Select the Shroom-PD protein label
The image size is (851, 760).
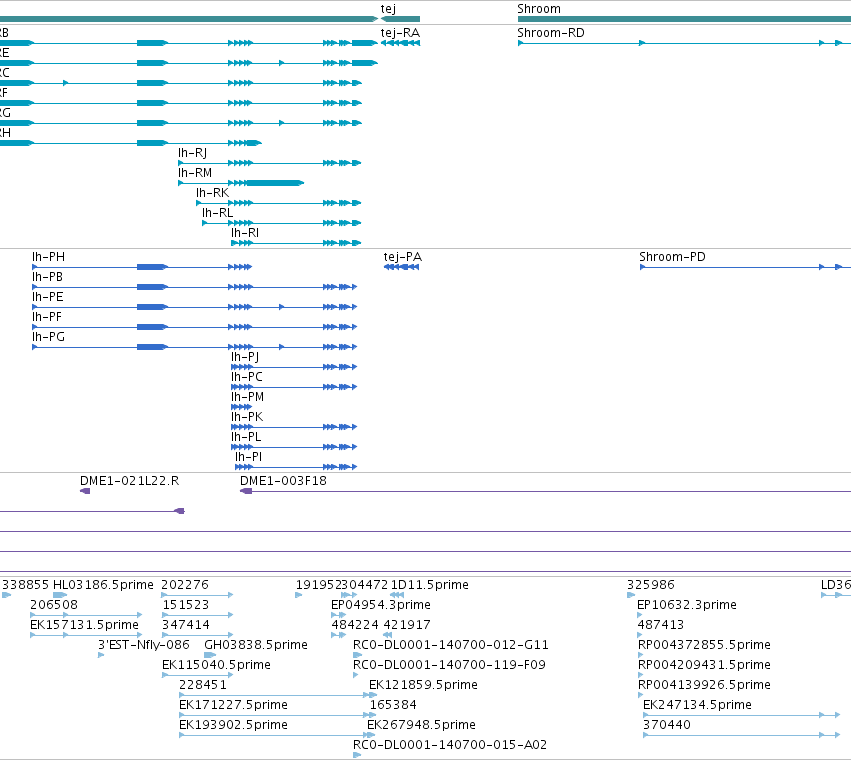click(672, 257)
